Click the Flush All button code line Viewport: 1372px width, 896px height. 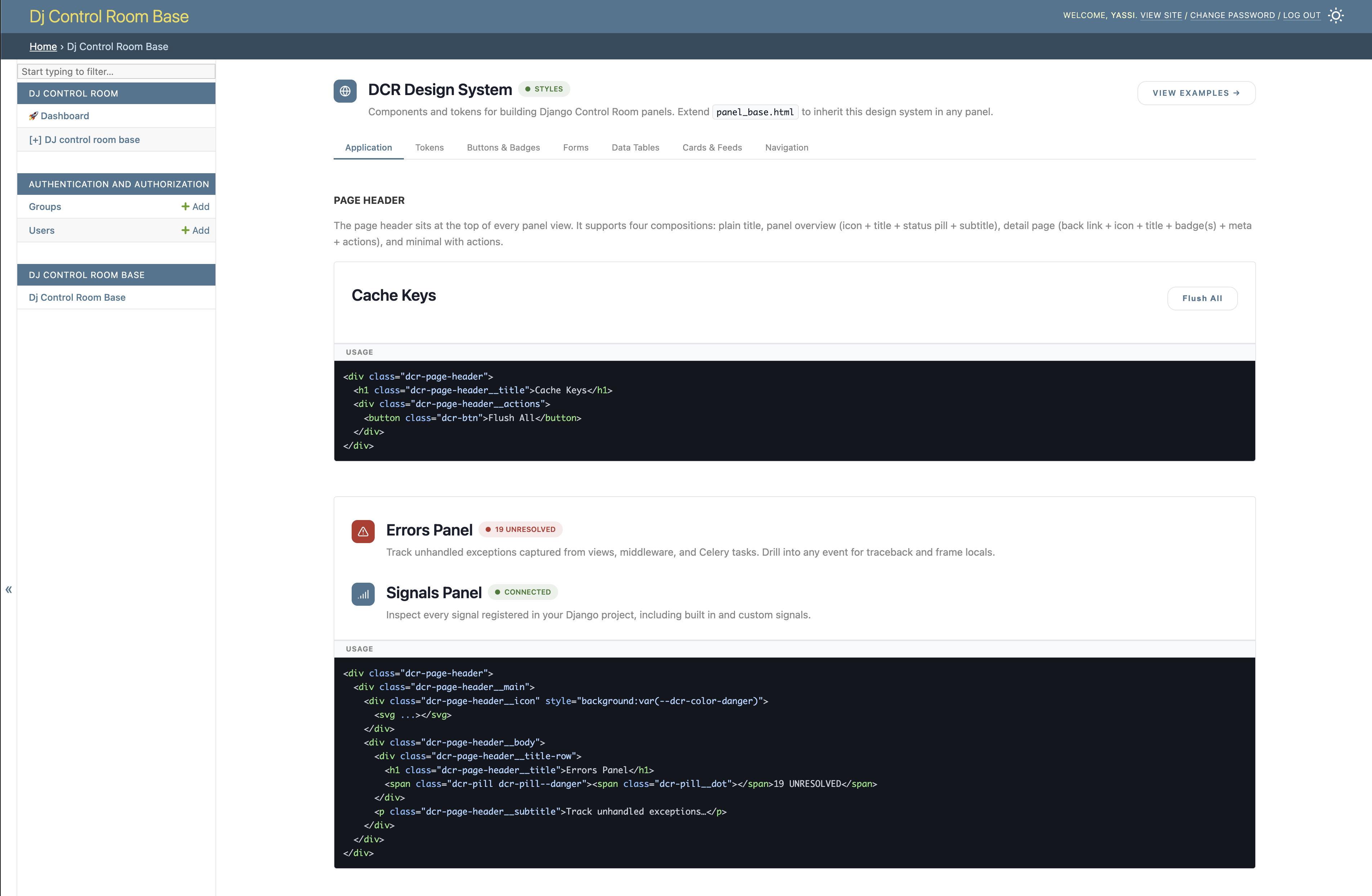[472, 418]
